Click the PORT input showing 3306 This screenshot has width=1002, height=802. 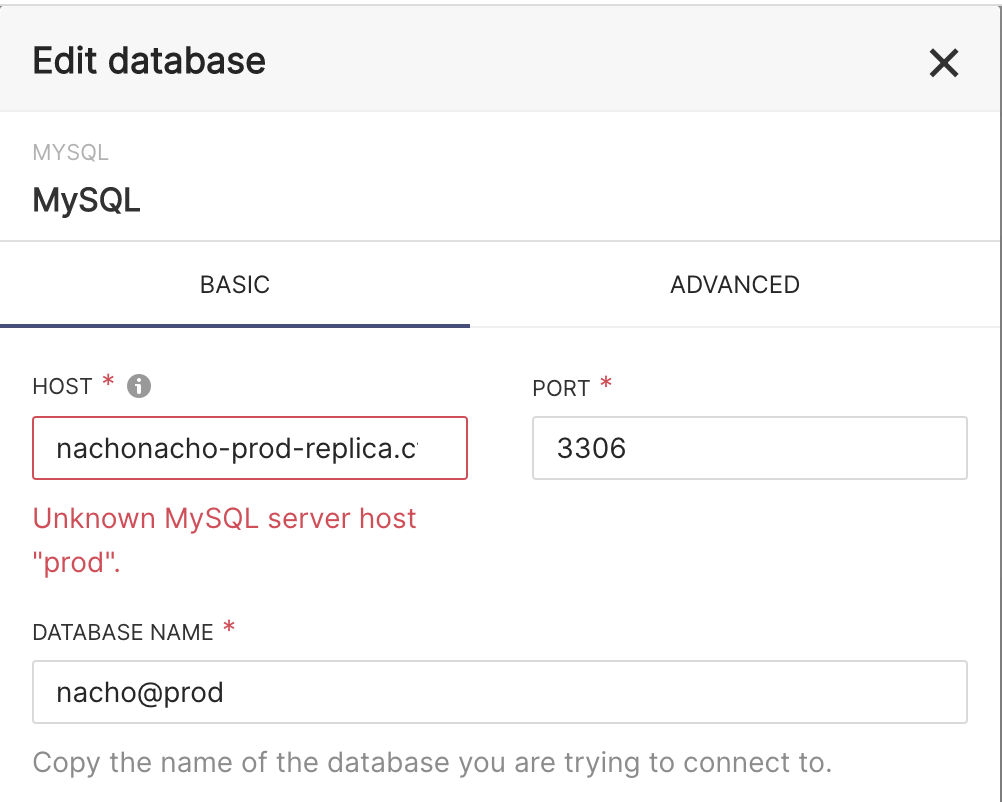pos(749,448)
